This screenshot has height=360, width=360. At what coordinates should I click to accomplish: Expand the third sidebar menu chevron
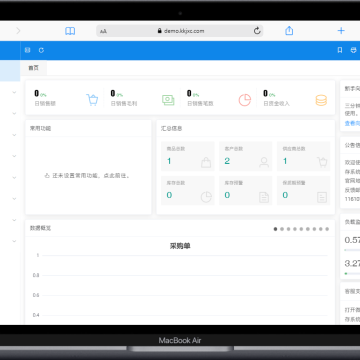pyautogui.click(x=14, y=135)
